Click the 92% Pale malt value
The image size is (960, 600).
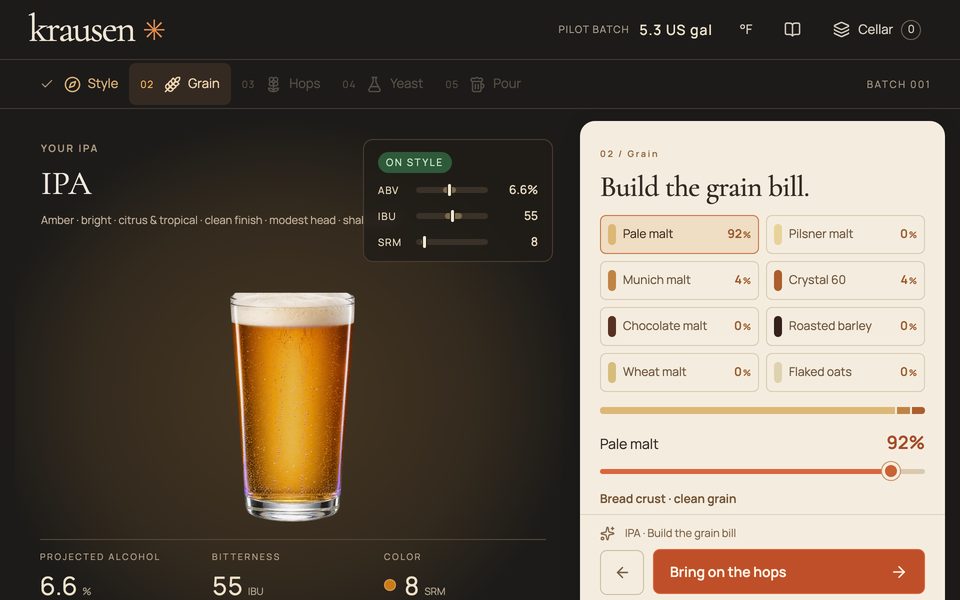[906, 443]
